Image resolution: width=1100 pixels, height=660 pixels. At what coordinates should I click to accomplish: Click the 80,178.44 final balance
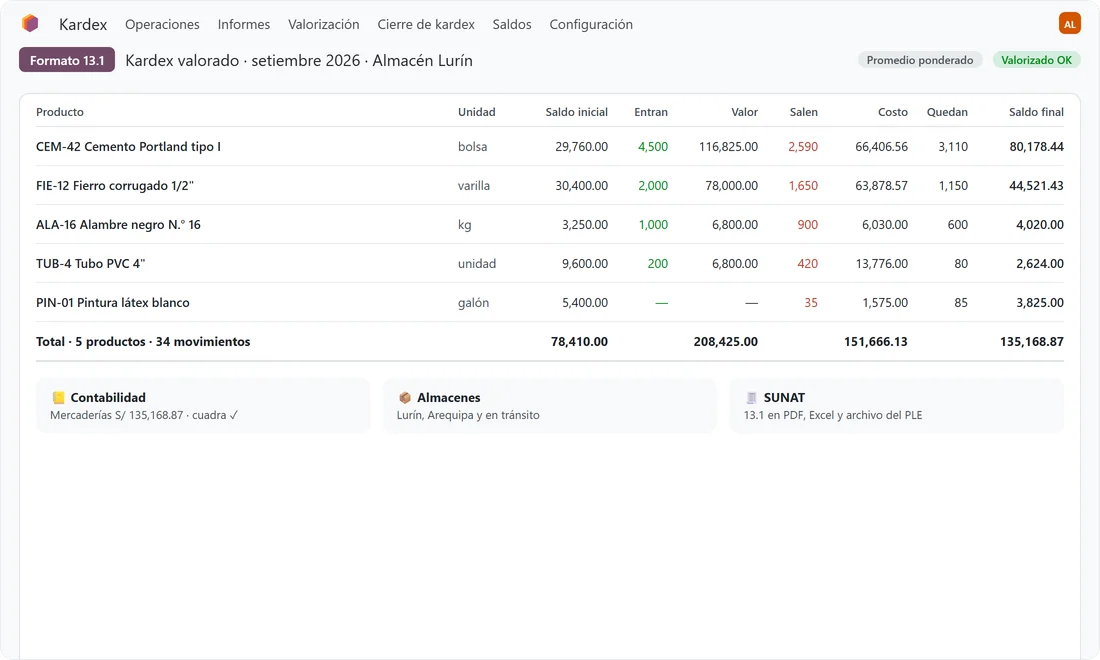1036,147
